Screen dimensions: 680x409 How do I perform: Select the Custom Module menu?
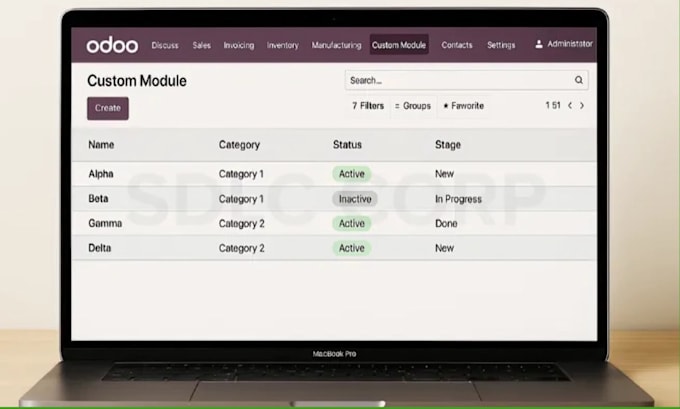pyautogui.click(x=399, y=45)
